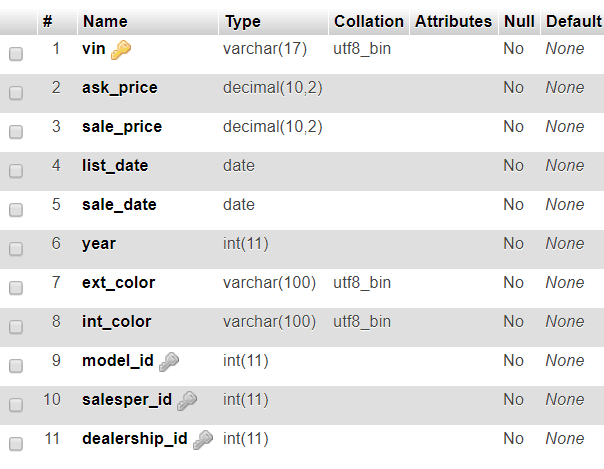This screenshot has height=469, width=604.
Task: Click the Name column header
Action: pyautogui.click(x=105, y=21)
